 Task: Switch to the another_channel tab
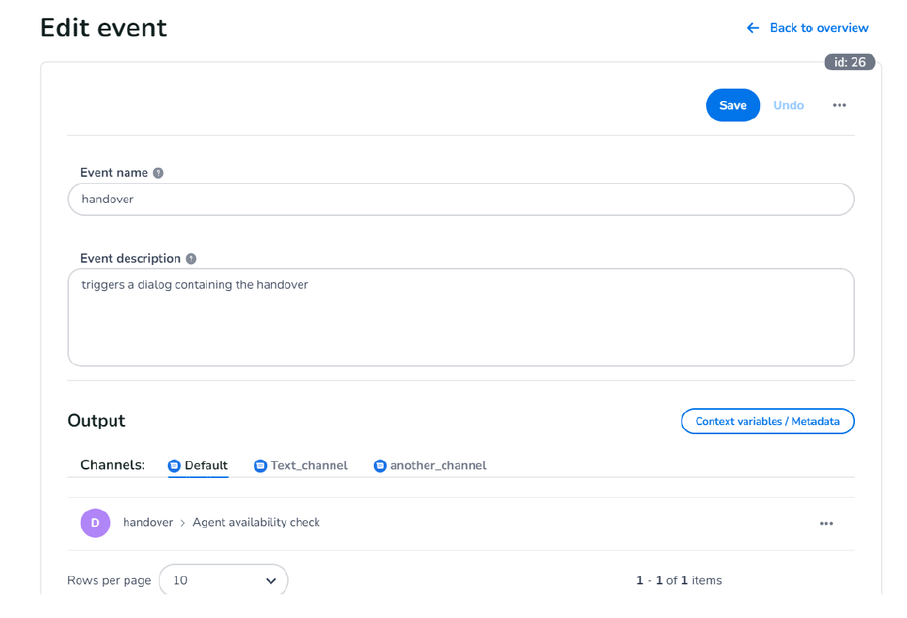pyautogui.click(x=438, y=466)
